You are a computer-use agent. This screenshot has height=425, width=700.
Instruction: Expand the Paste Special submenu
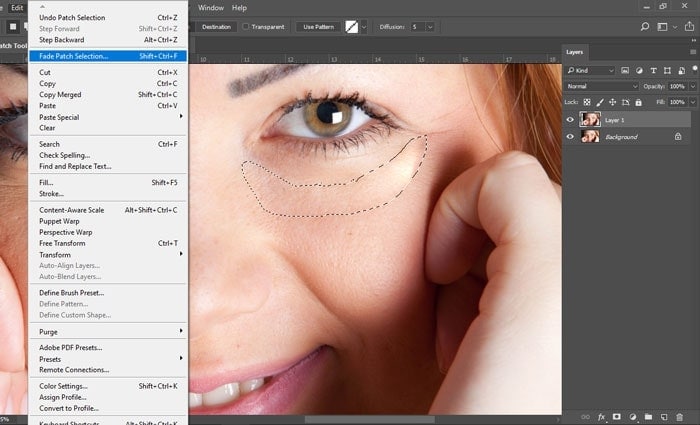107,117
